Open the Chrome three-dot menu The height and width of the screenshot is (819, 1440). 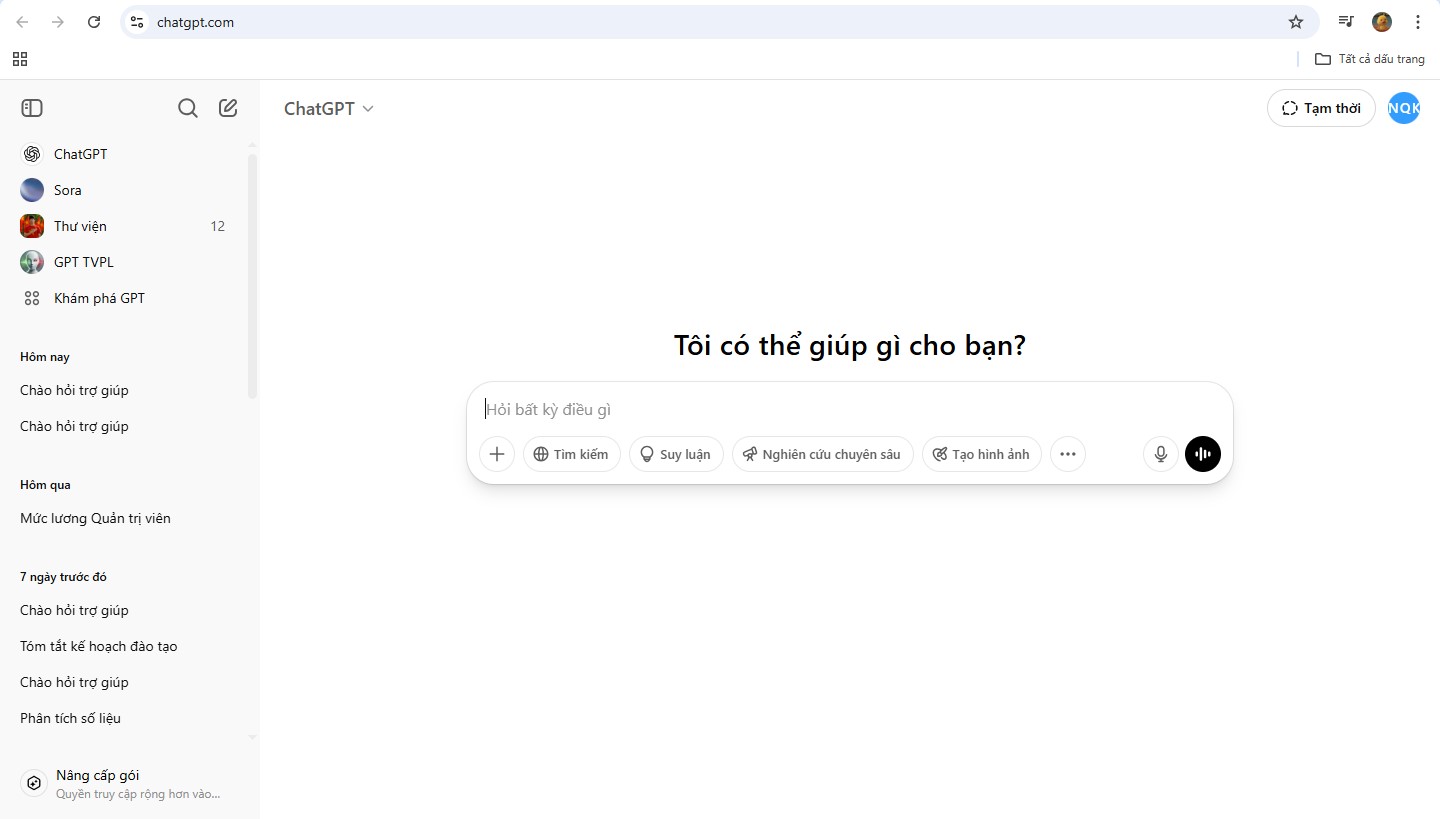pyautogui.click(x=1418, y=22)
